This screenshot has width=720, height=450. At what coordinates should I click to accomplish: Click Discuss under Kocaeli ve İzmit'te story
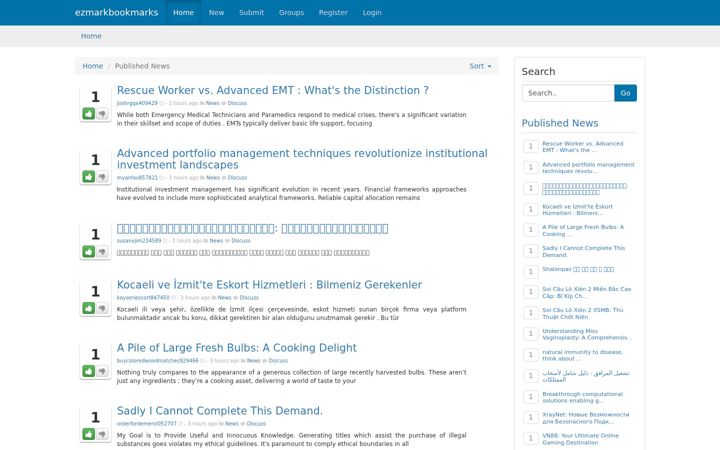pyautogui.click(x=249, y=298)
